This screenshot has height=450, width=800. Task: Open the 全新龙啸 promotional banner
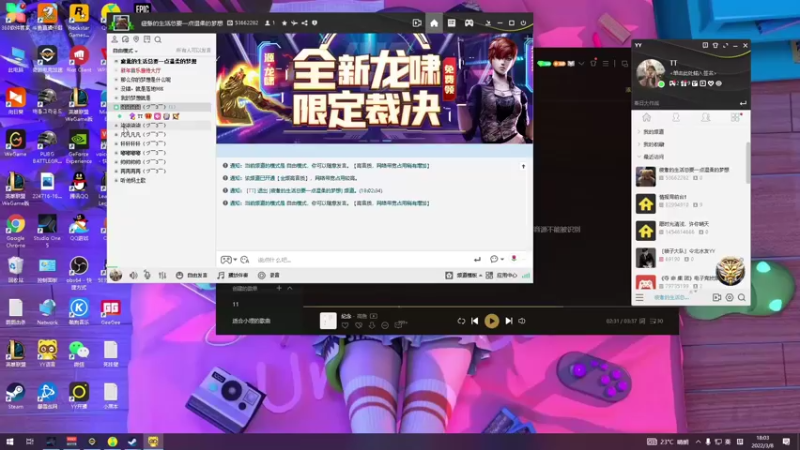coord(374,88)
